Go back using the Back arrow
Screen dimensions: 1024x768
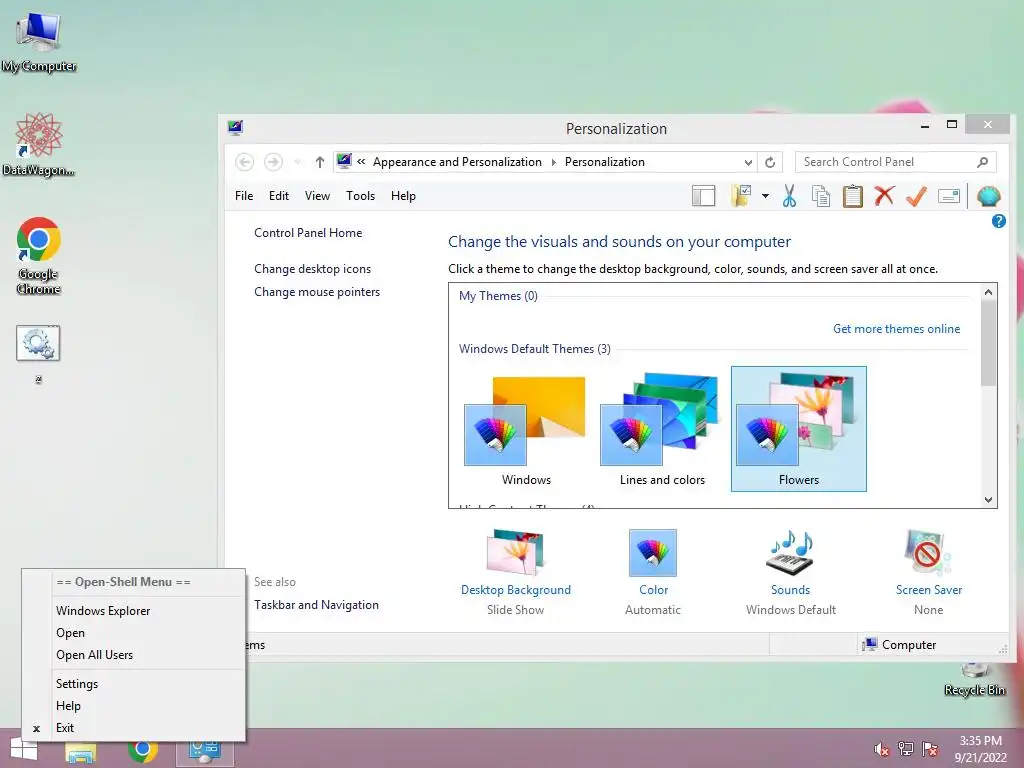point(244,162)
